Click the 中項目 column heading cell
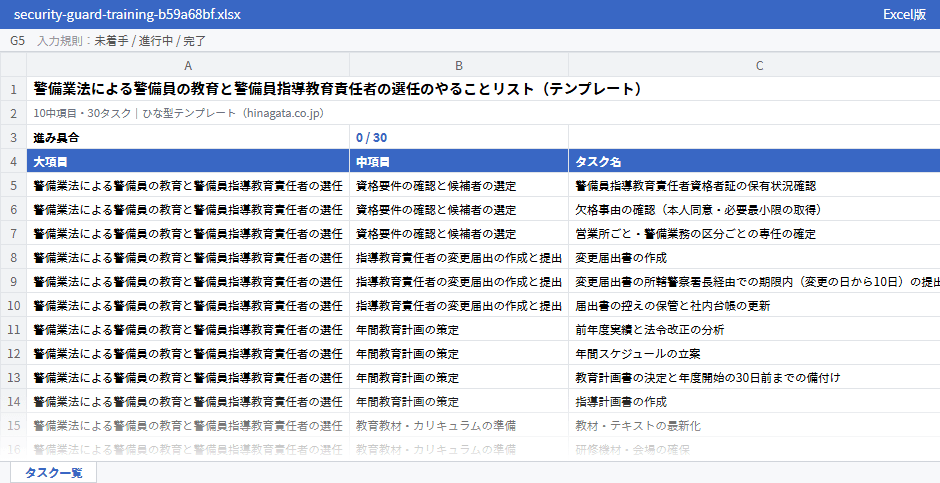The width and height of the screenshot is (940, 483). (459, 161)
